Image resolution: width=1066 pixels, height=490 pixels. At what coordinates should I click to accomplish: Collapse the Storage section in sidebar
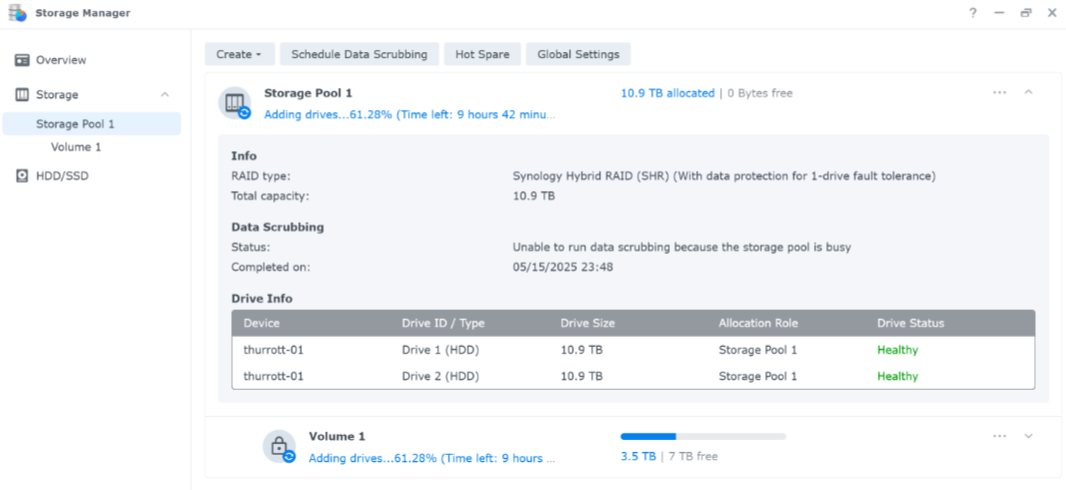165,94
